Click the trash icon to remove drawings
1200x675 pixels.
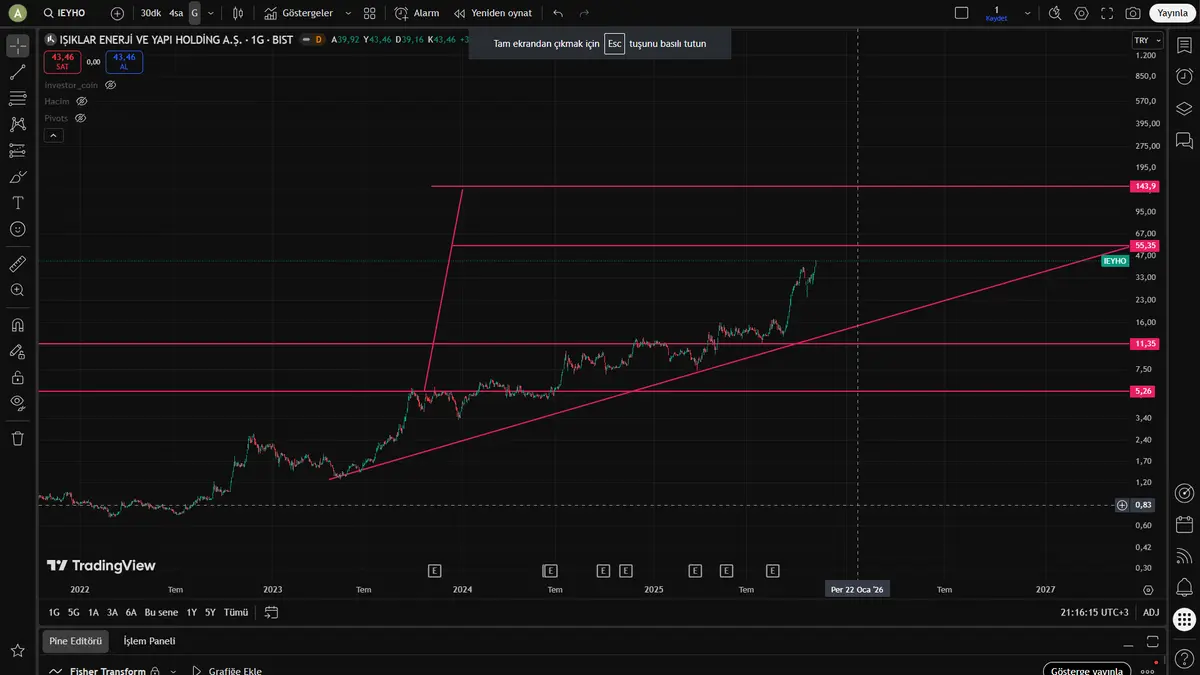pyautogui.click(x=17, y=438)
